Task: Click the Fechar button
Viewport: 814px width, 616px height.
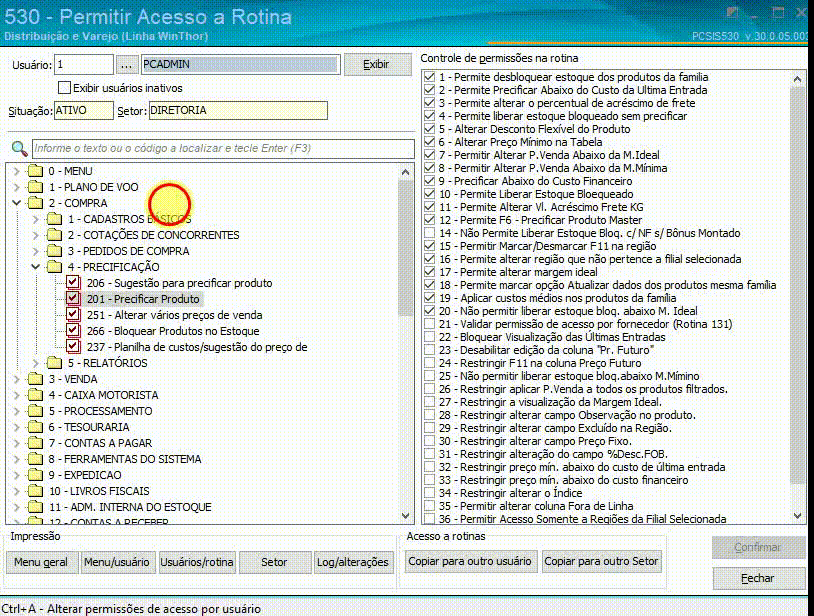Action: tap(757, 578)
